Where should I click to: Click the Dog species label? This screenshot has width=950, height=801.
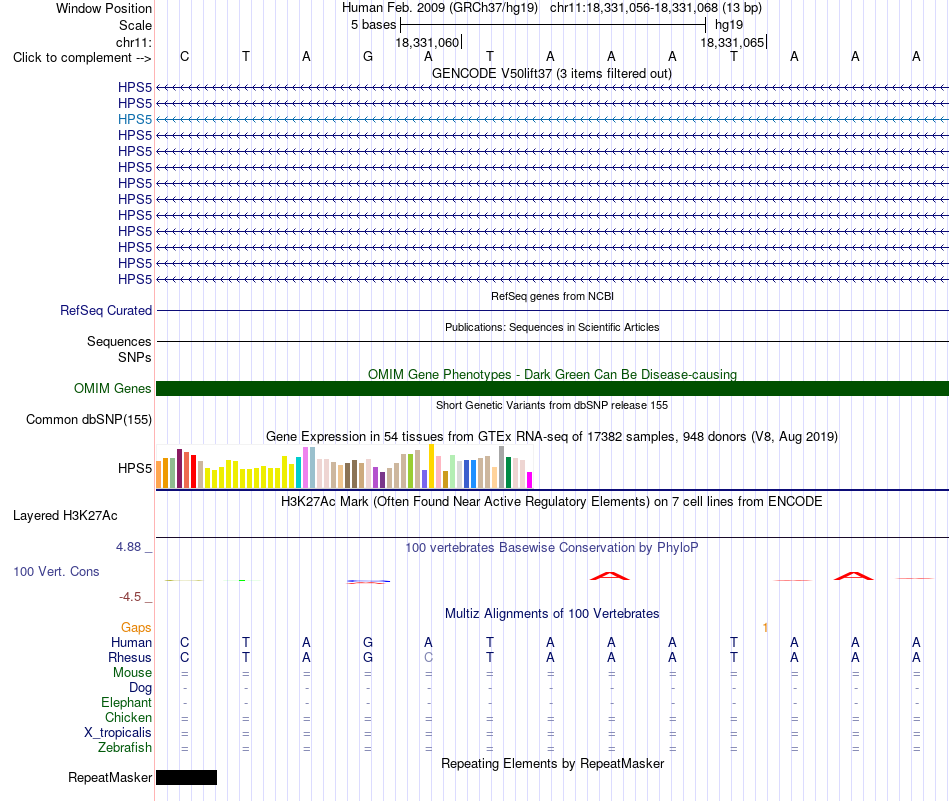140,688
